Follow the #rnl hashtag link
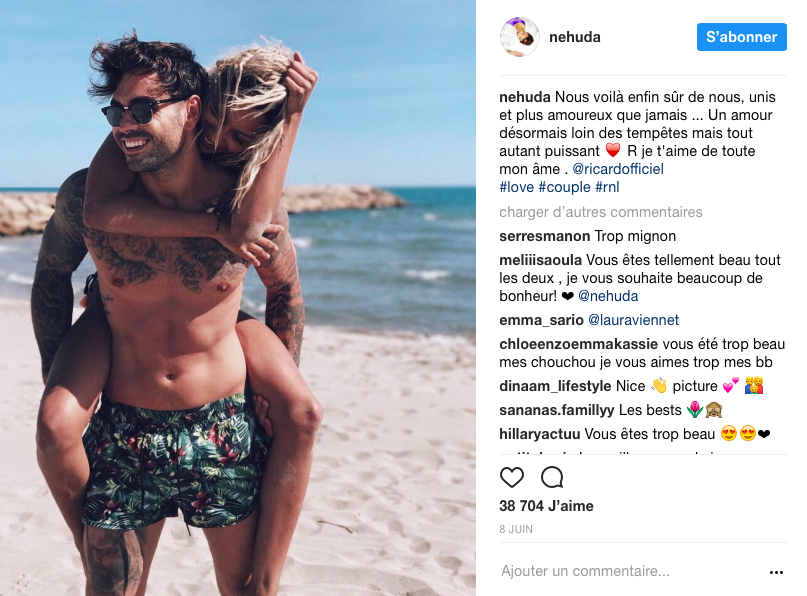 click(x=607, y=187)
